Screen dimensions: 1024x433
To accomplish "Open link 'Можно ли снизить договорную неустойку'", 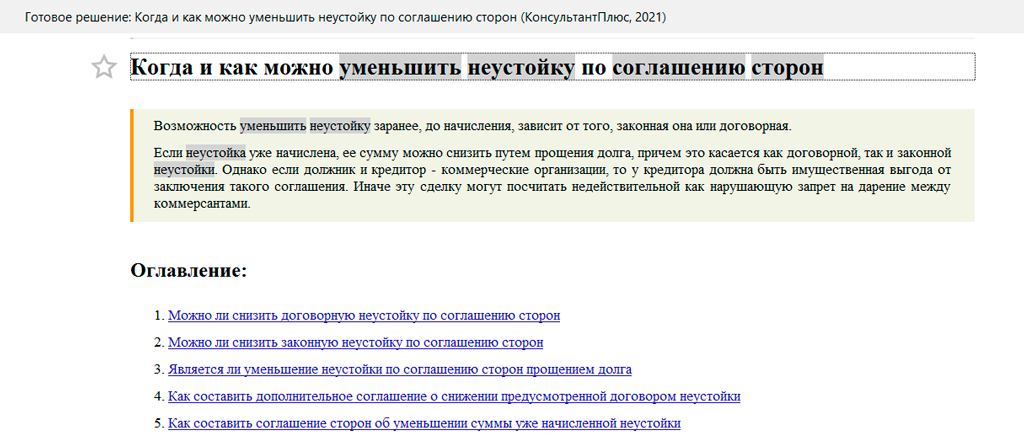I will point(364,315).
